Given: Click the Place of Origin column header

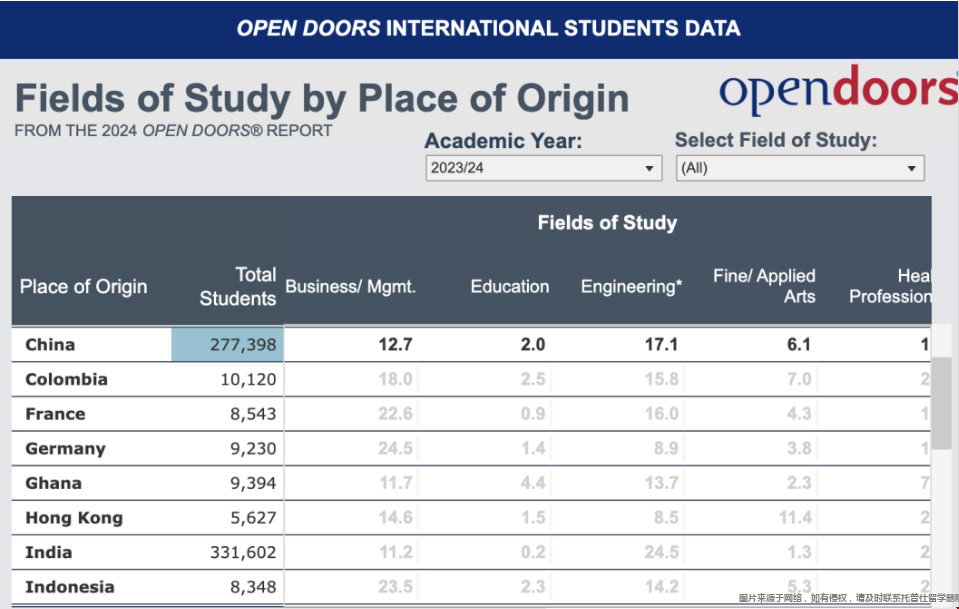Looking at the screenshot, I should coord(83,287).
